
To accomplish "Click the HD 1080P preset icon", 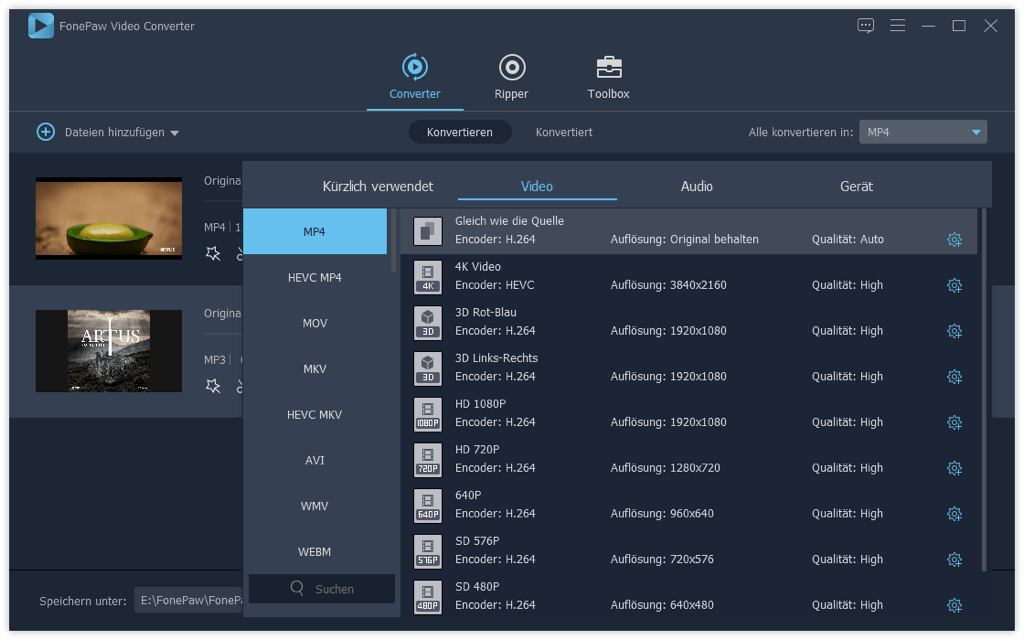I will tap(428, 414).
